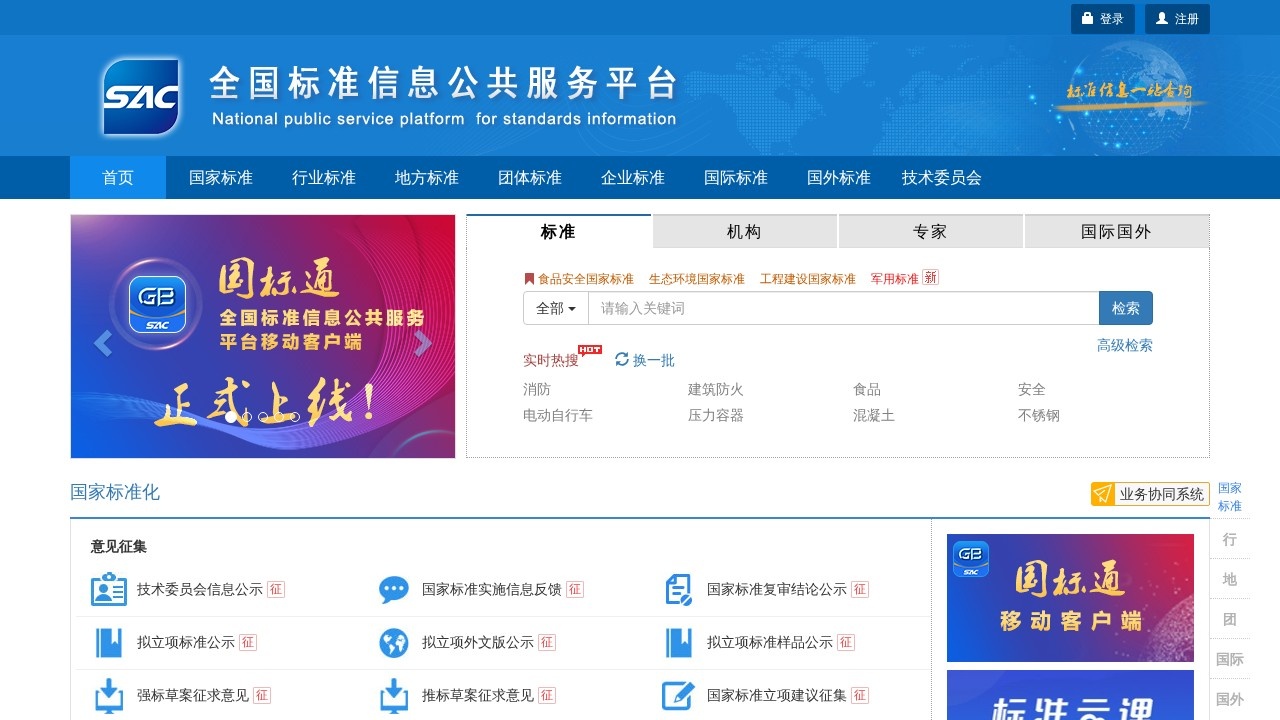Open the 工程建设国家标准 link
This screenshot has width=1280, height=720.
click(x=808, y=279)
